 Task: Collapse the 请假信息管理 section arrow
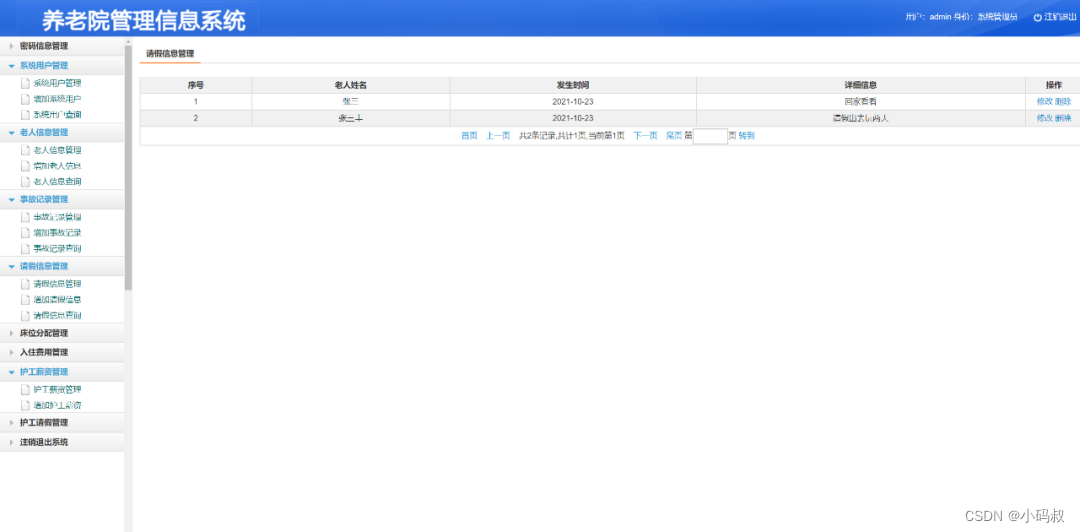(11, 266)
